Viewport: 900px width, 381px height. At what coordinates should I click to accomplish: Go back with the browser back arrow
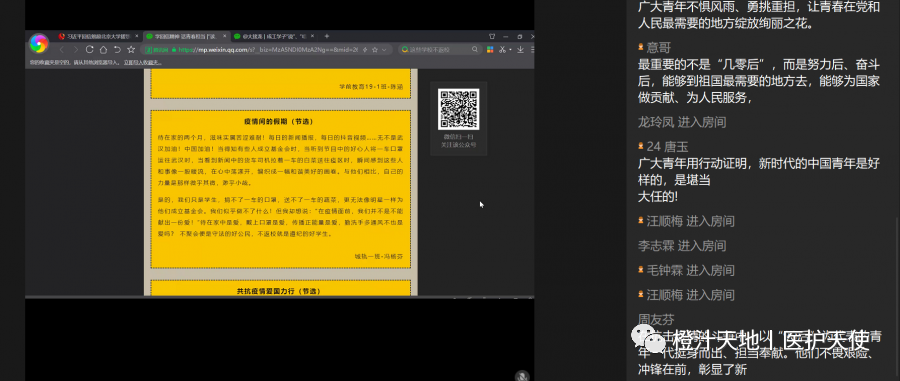[62, 50]
